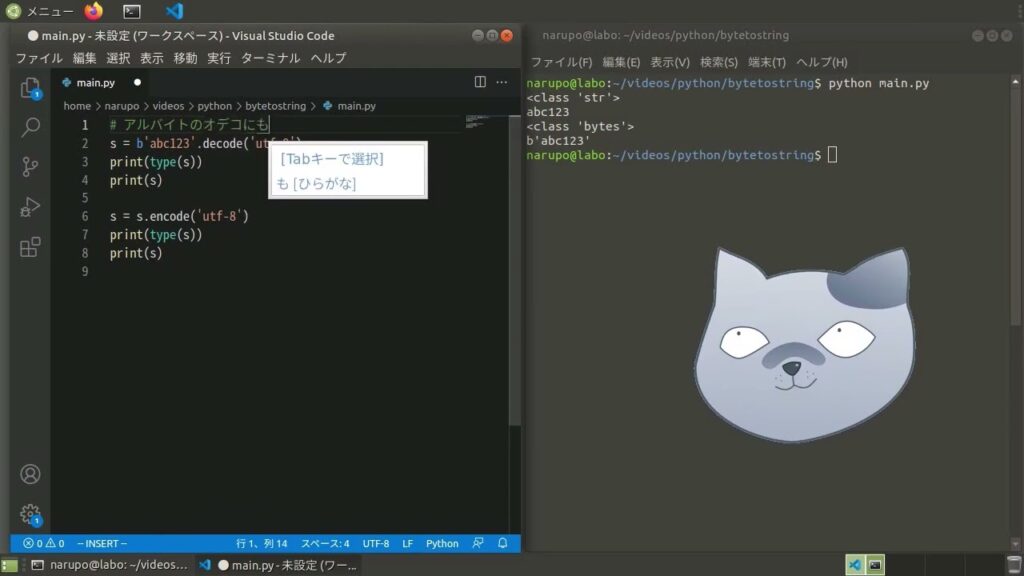Select the main.py editor tab
This screenshot has width=1024, height=576.
(x=96, y=82)
